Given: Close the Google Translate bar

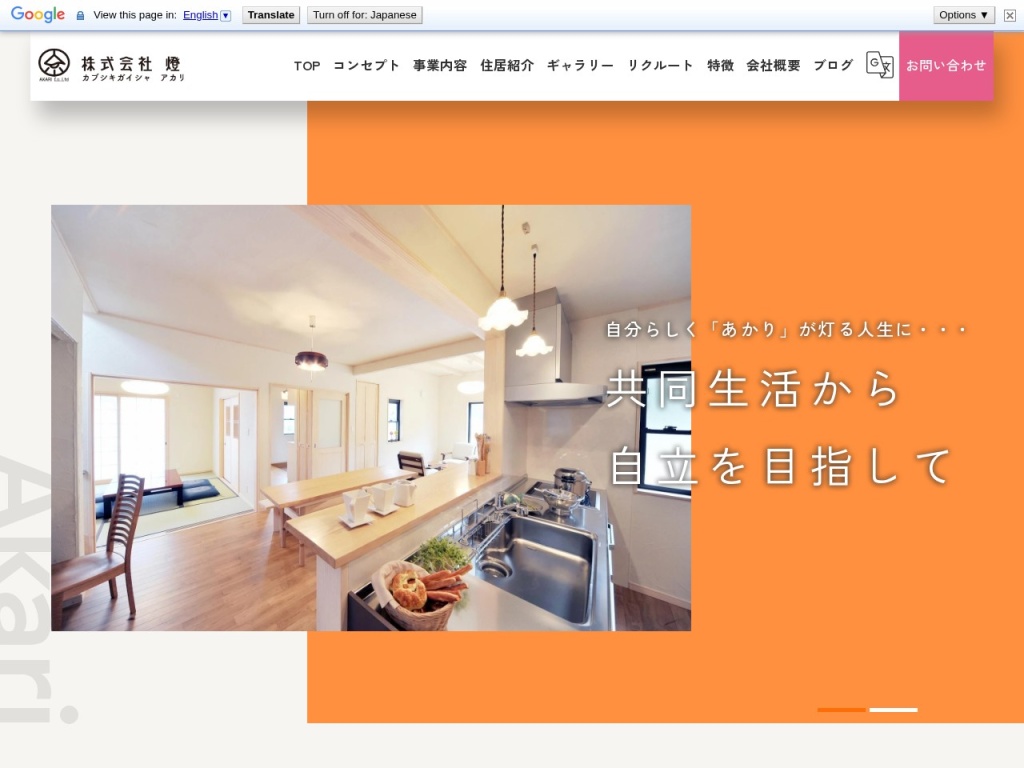Looking at the screenshot, I should (1010, 15).
